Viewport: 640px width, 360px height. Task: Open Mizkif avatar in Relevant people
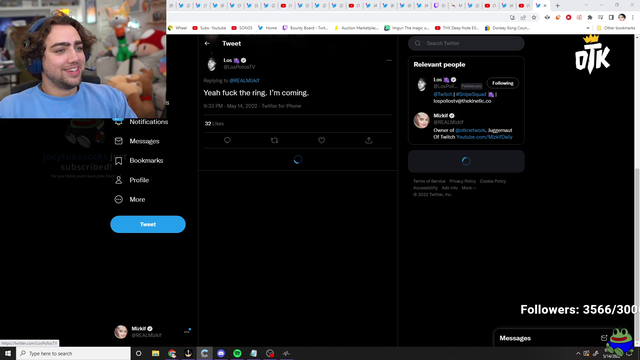pos(421,120)
